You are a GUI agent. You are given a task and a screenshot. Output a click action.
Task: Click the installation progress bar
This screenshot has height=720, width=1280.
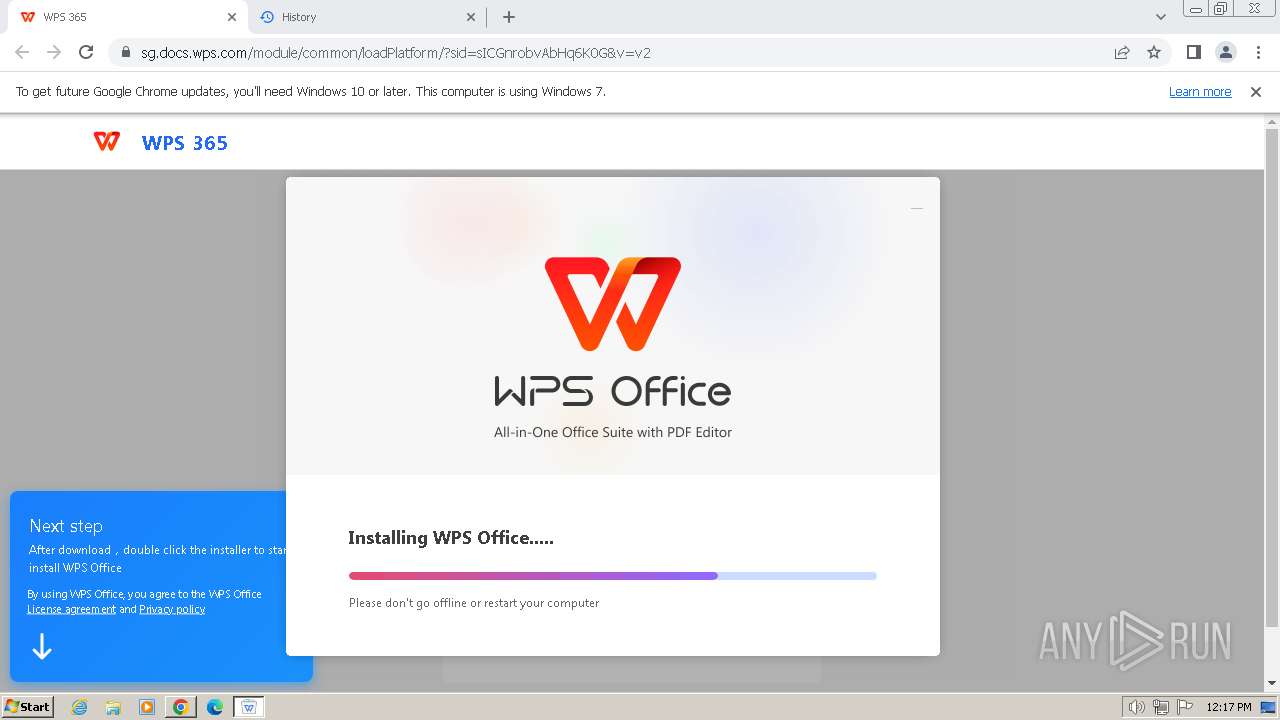(612, 576)
